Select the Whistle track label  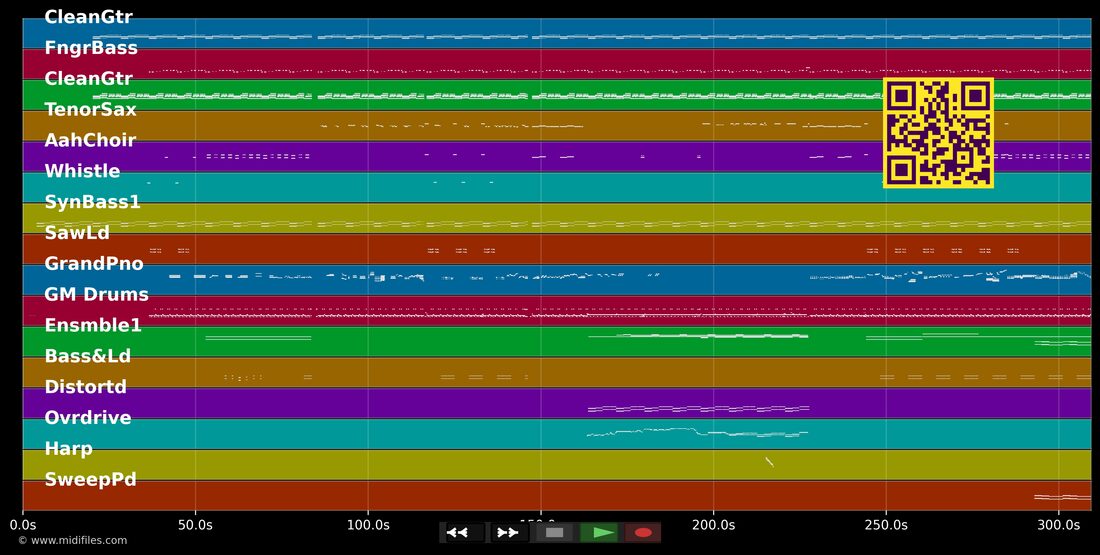(82, 171)
